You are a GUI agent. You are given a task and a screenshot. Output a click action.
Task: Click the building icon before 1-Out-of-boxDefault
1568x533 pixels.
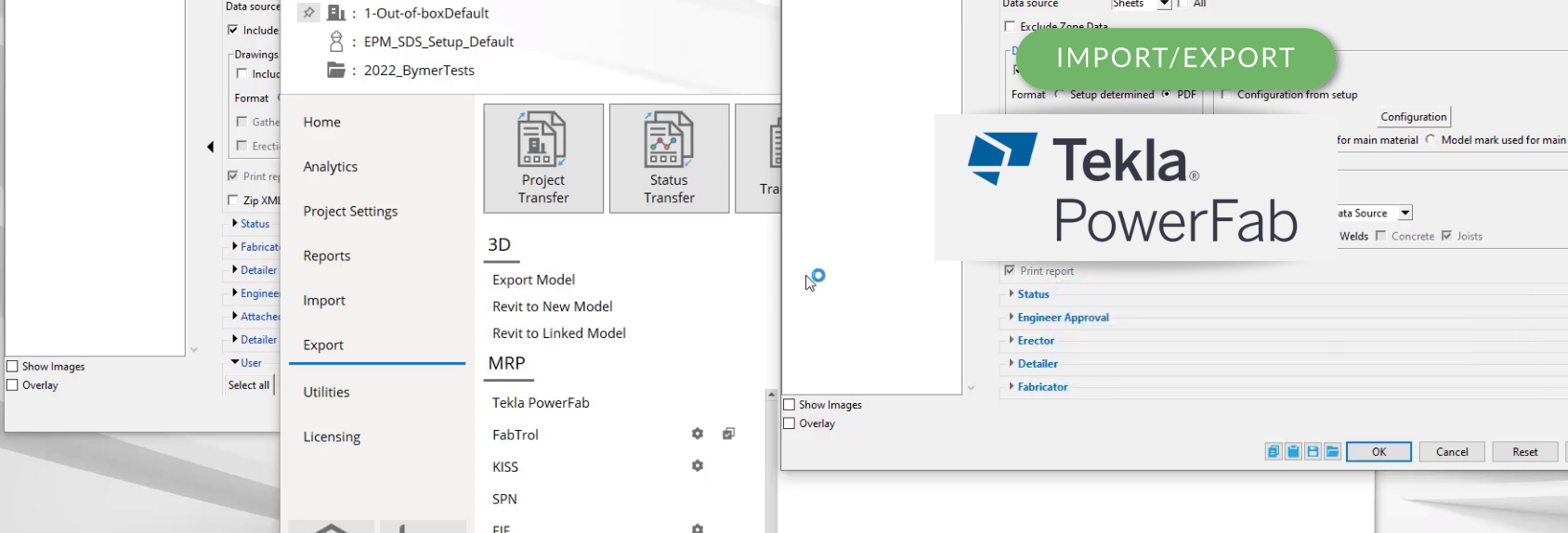(336, 13)
